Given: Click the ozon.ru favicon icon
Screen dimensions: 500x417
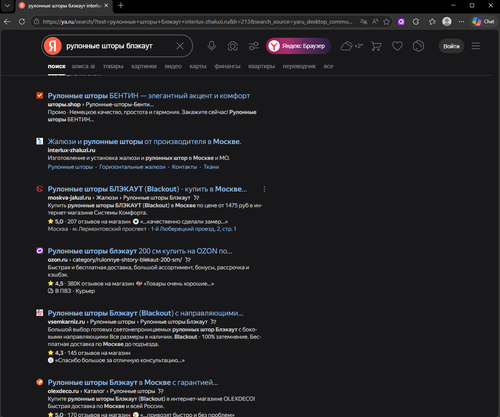Looking at the screenshot, I should coord(40,251).
